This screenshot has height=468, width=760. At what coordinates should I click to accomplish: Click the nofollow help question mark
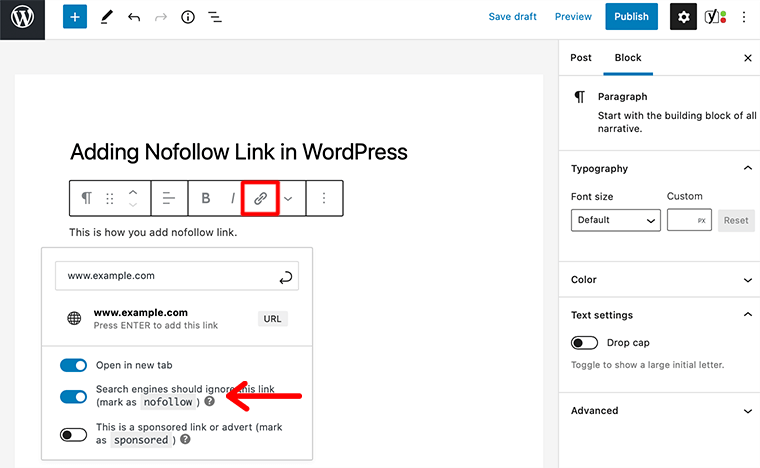click(209, 402)
